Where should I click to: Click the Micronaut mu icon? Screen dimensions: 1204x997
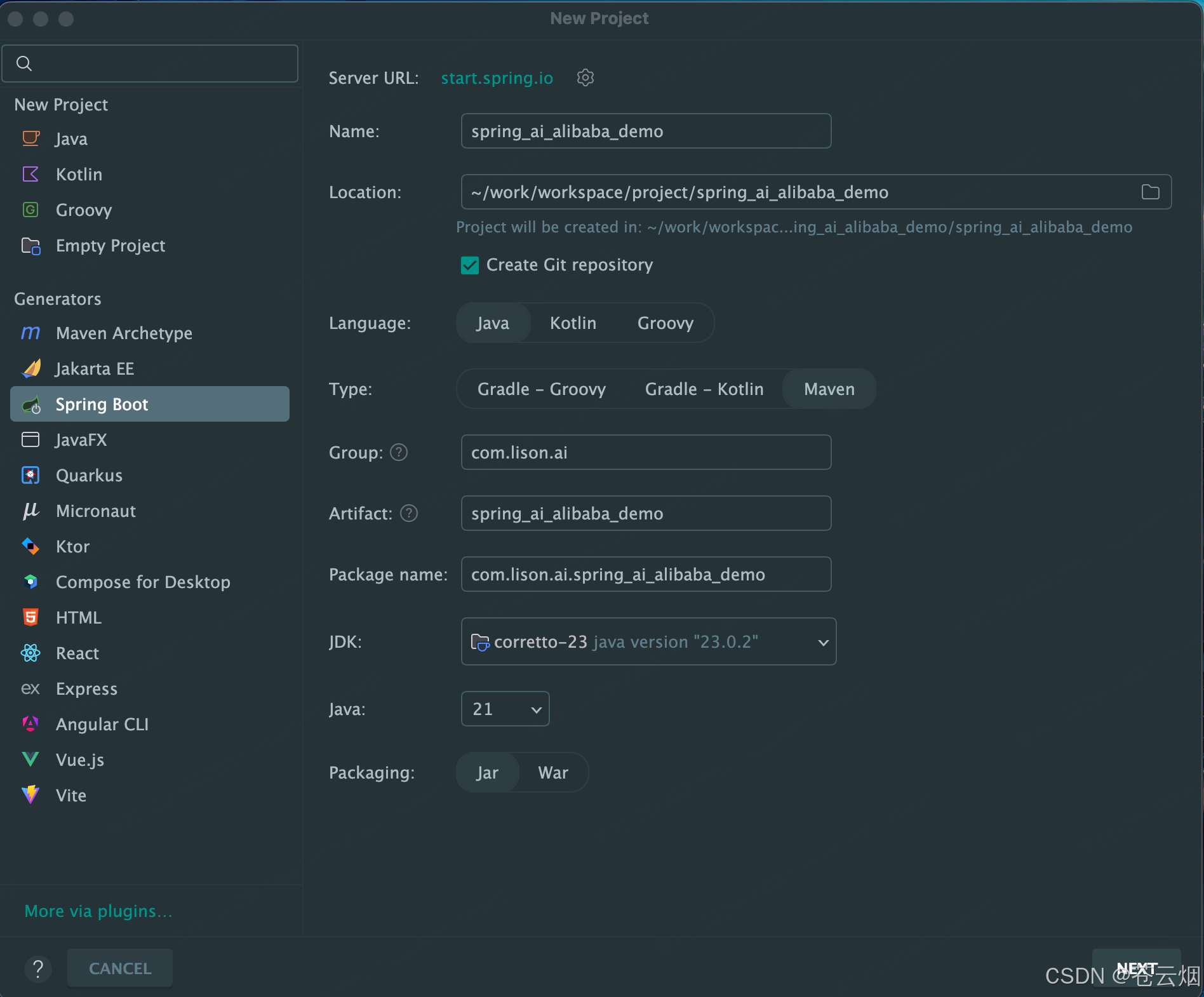point(30,511)
